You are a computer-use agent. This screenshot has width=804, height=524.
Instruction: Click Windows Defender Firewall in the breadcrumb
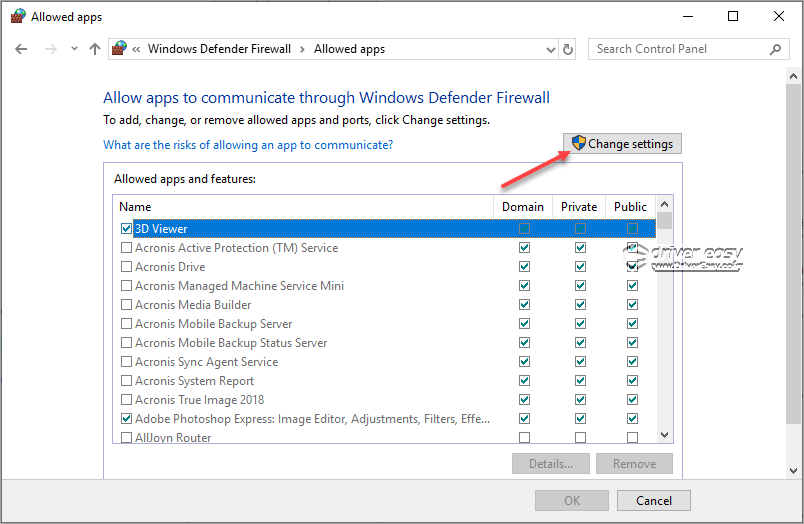[219, 49]
